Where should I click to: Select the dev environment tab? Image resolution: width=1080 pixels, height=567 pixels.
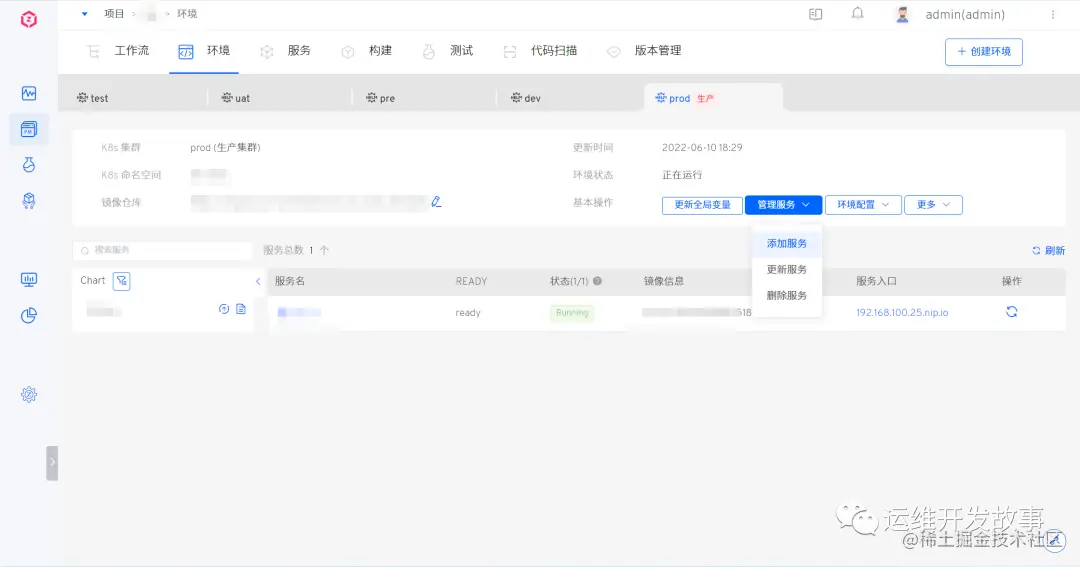click(526, 98)
